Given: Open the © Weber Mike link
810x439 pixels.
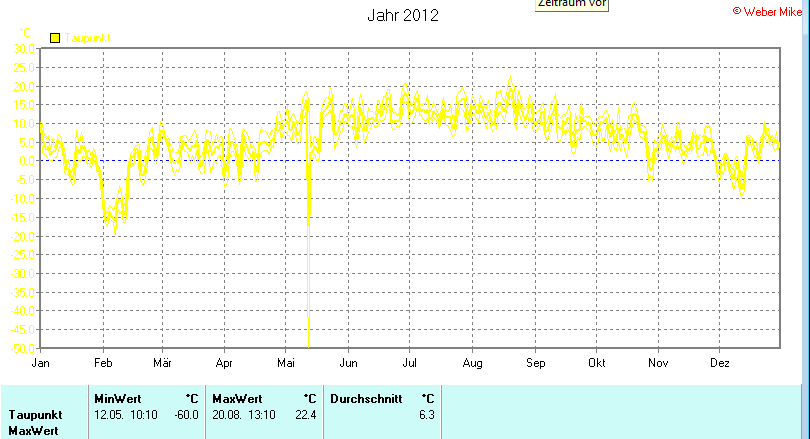Looking at the screenshot, I should pyautogui.click(x=768, y=10).
